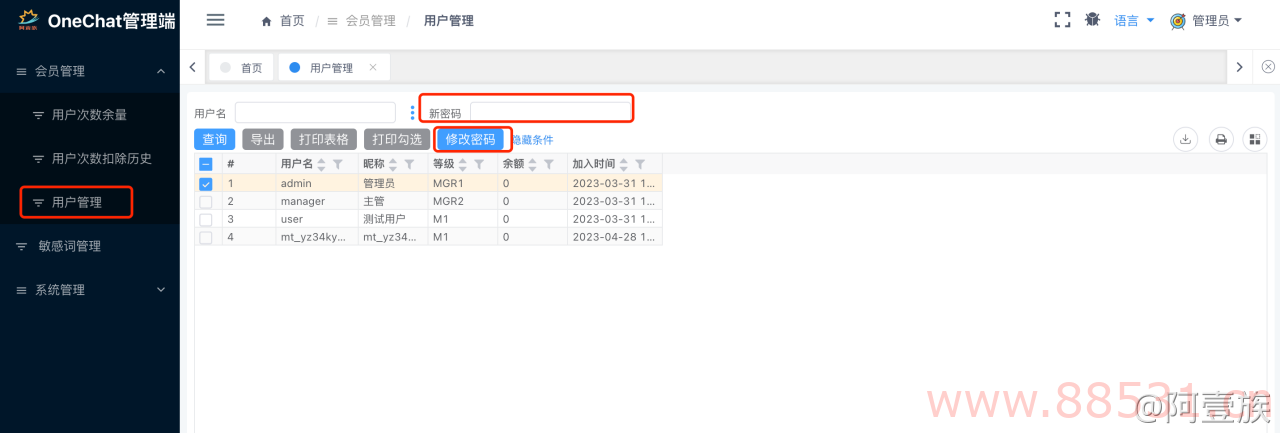This screenshot has width=1280, height=433.
Task: Open the 余额 column filter funnel
Action: tap(548, 164)
